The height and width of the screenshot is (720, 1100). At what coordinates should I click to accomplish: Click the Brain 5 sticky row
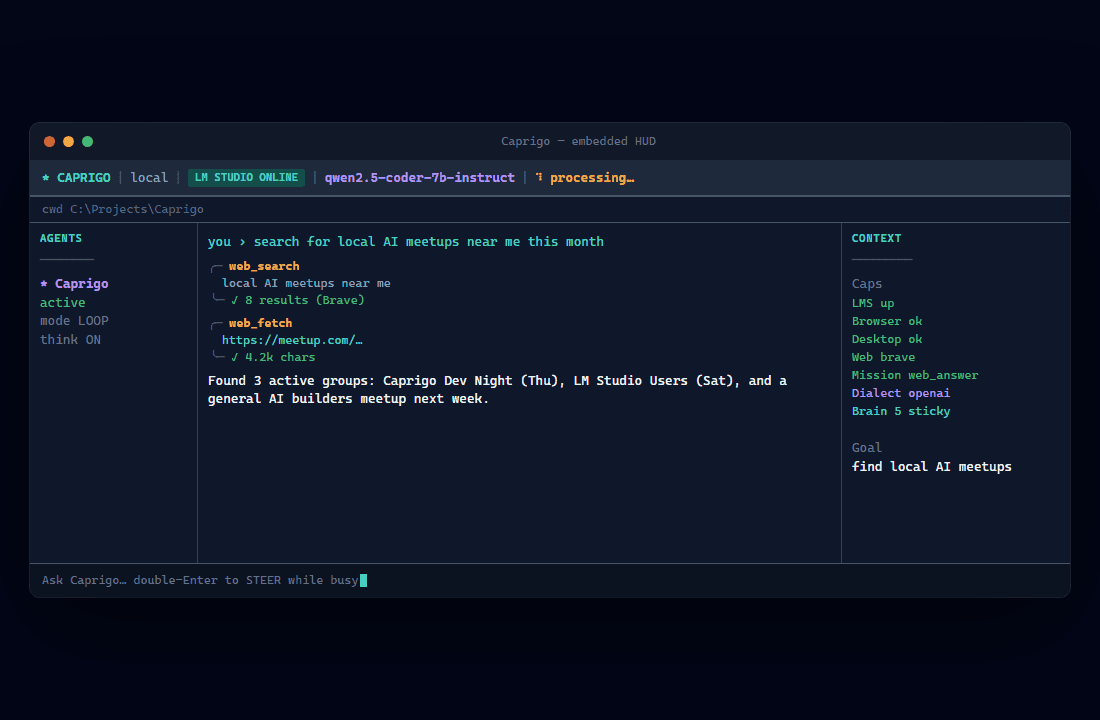[x=901, y=411]
